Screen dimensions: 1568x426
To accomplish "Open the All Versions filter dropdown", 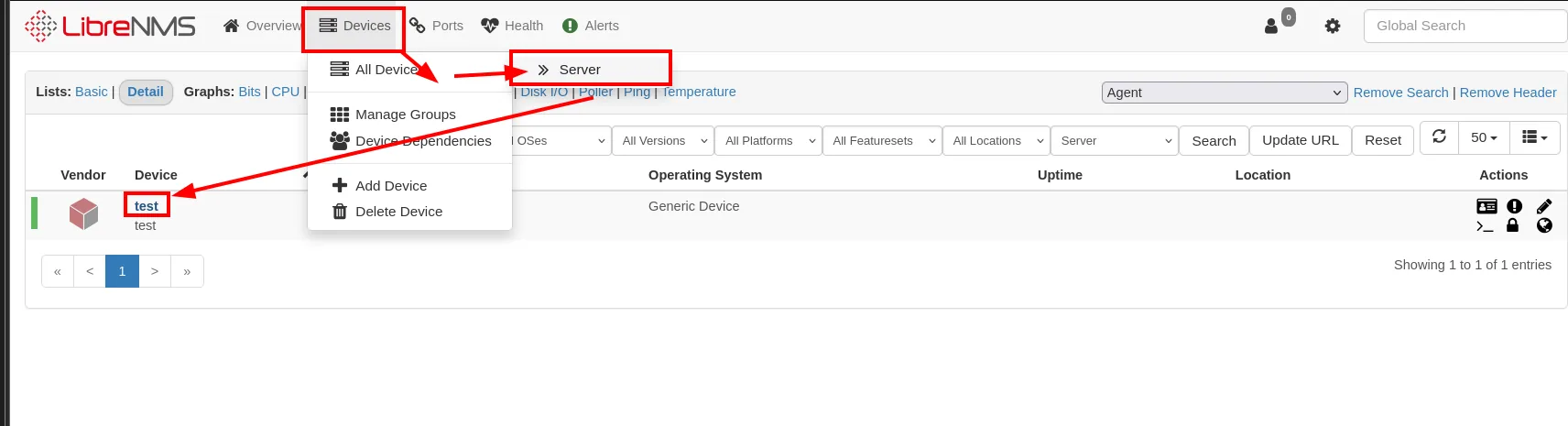I will [663, 141].
